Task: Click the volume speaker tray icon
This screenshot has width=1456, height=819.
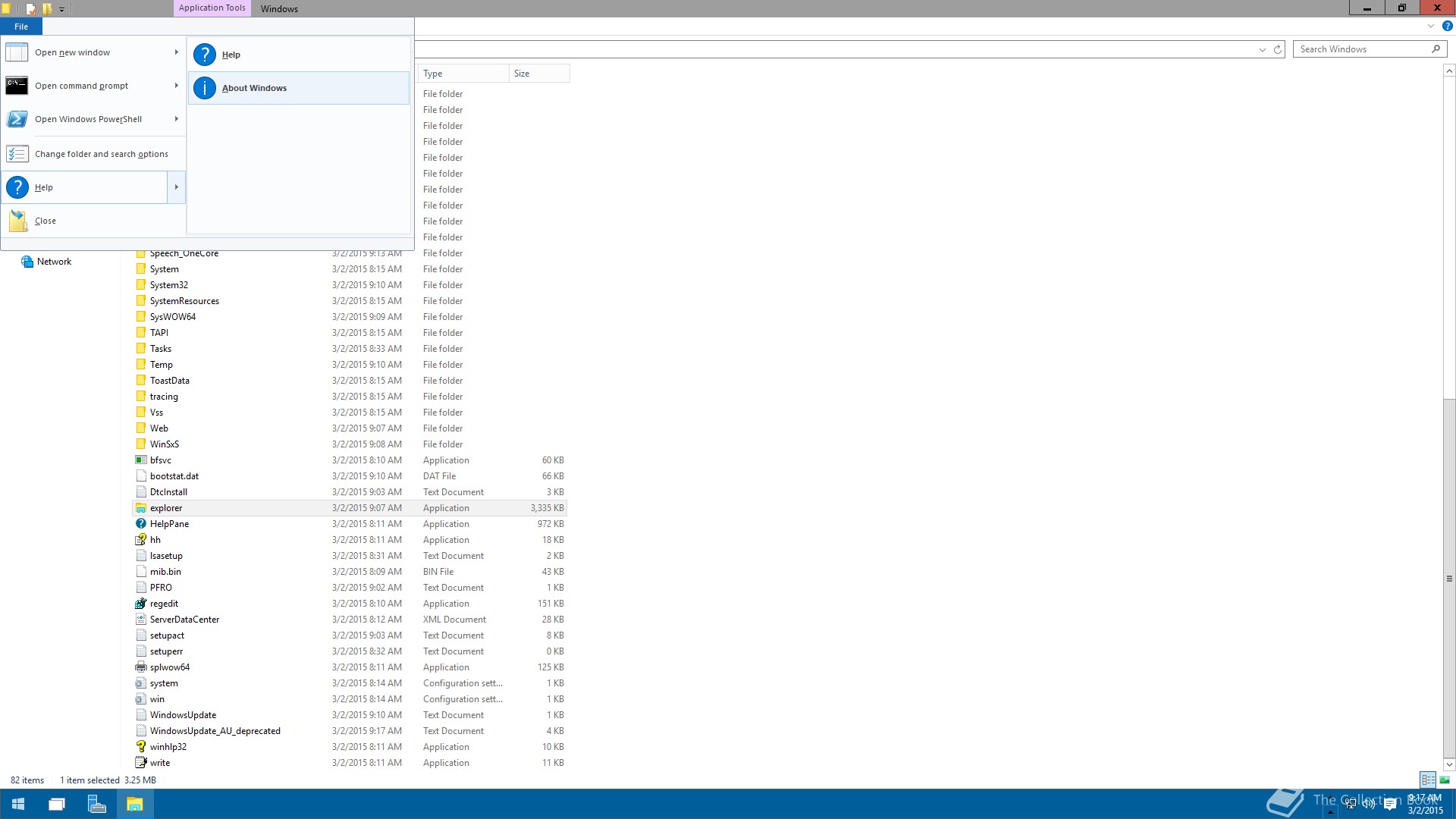Action: point(1369,804)
